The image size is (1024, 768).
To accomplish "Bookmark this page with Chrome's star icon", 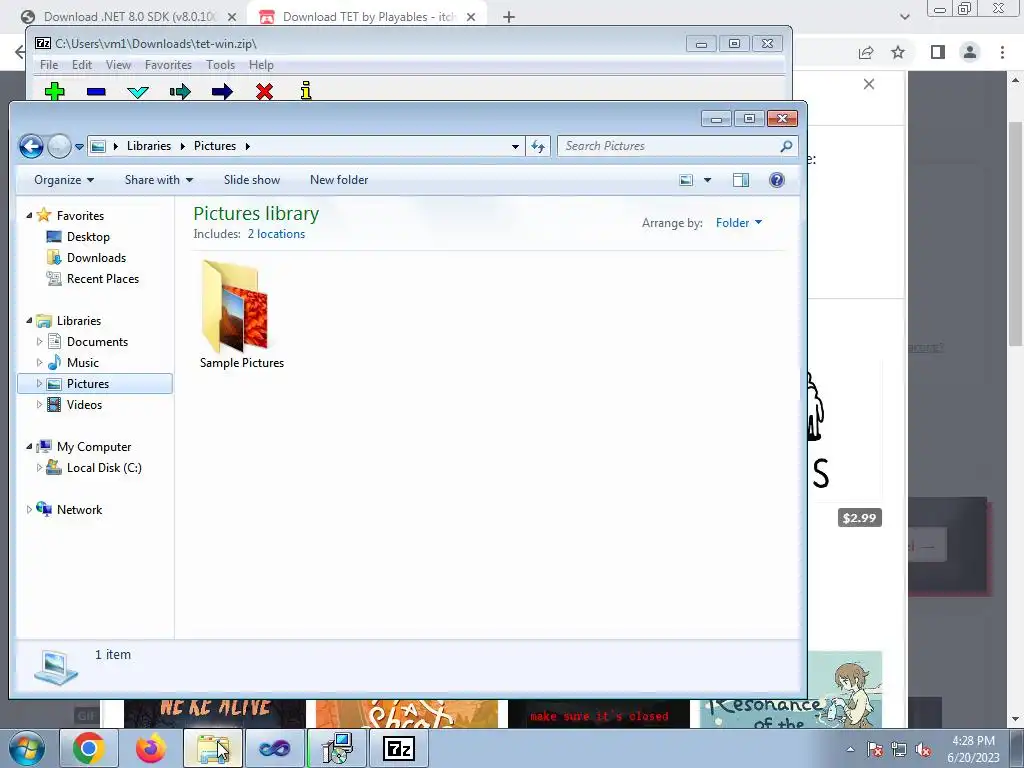I will (898, 52).
